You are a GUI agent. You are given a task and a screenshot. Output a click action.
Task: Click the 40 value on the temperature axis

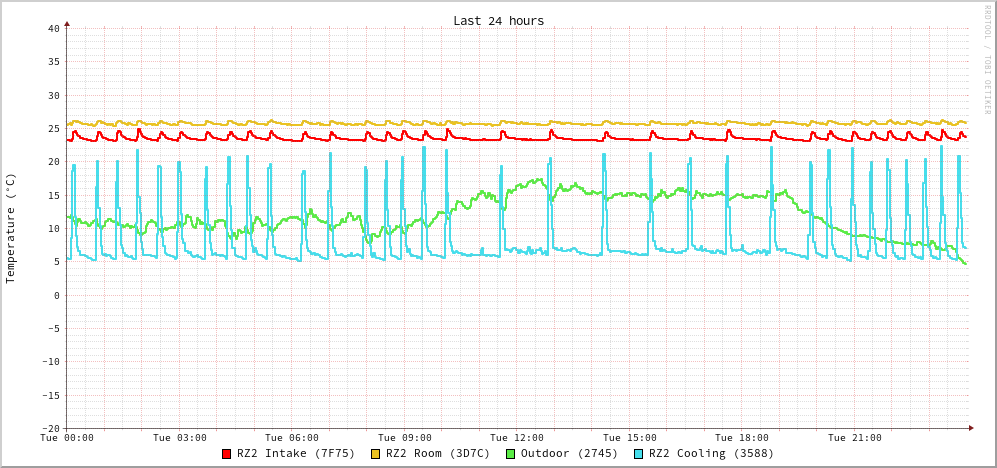click(53, 28)
